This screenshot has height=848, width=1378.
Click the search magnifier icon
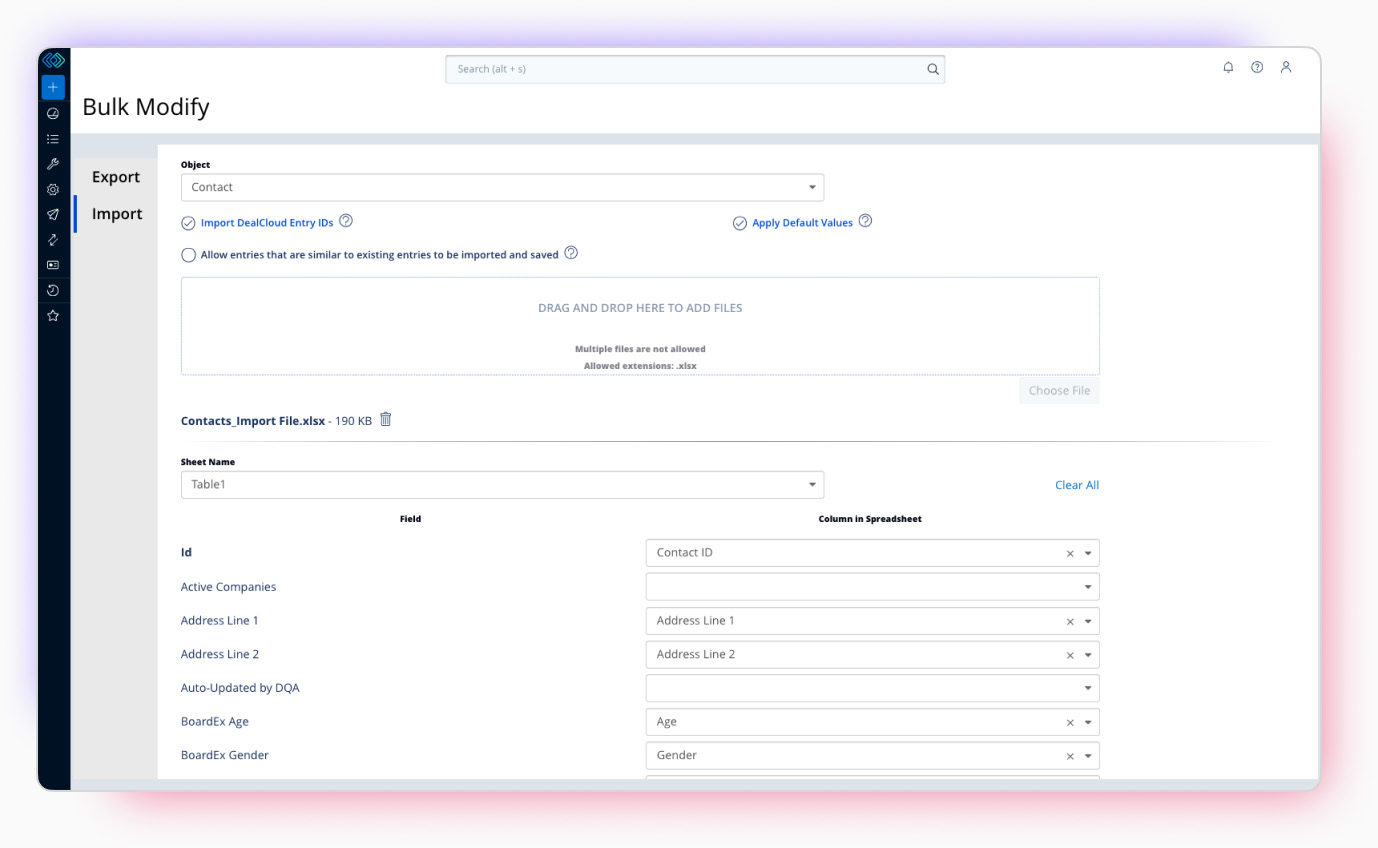coord(932,69)
